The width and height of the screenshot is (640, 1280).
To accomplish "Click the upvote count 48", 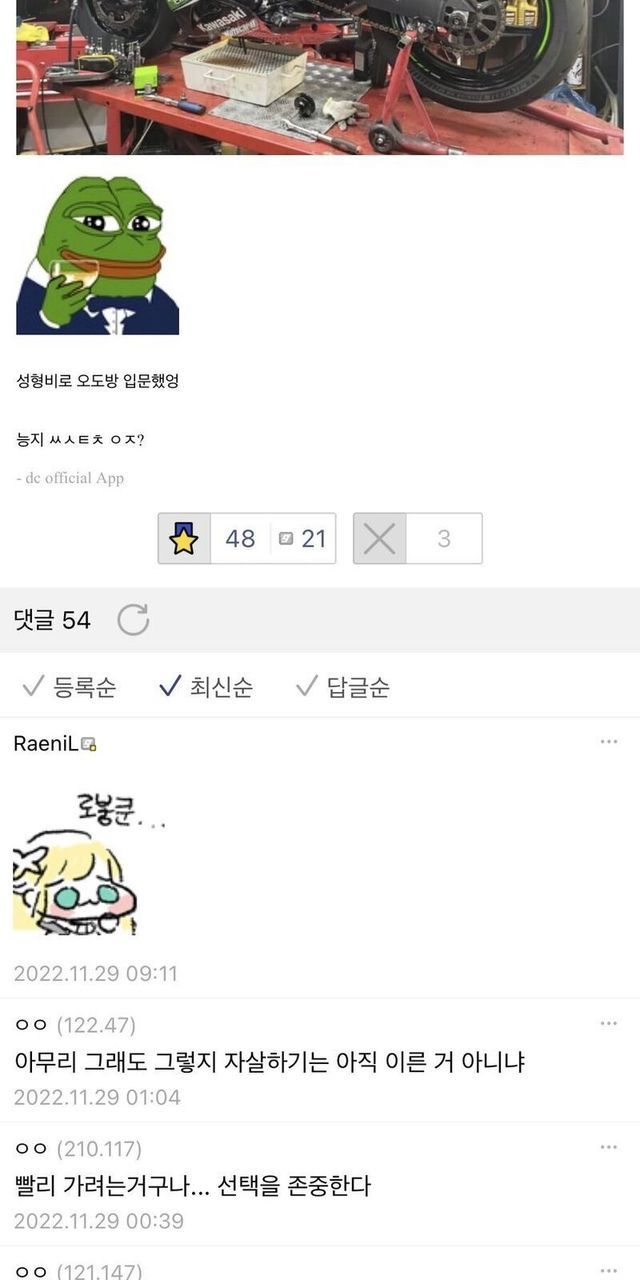I will 240,539.
